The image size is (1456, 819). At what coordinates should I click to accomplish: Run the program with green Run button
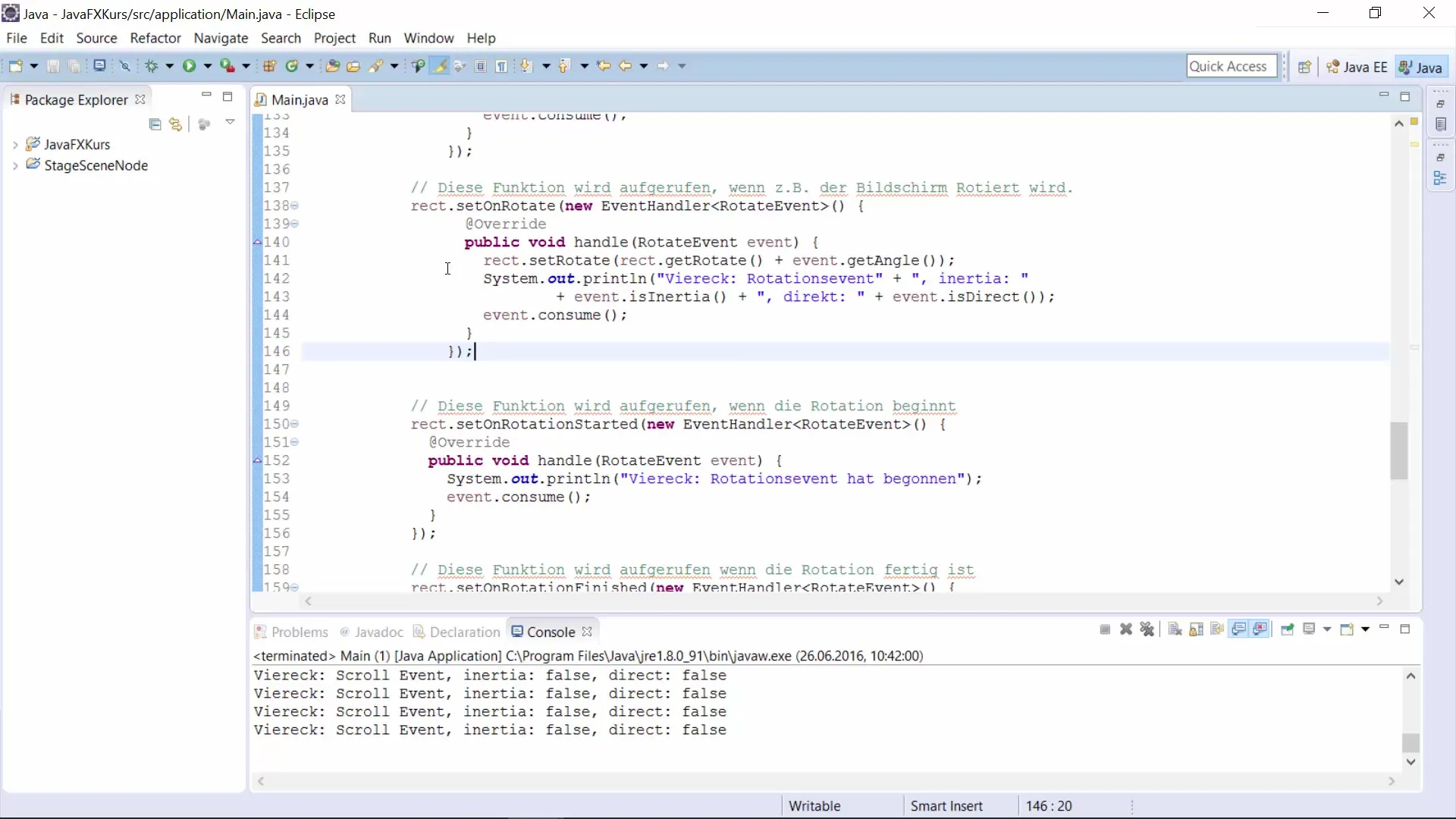point(189,66)
